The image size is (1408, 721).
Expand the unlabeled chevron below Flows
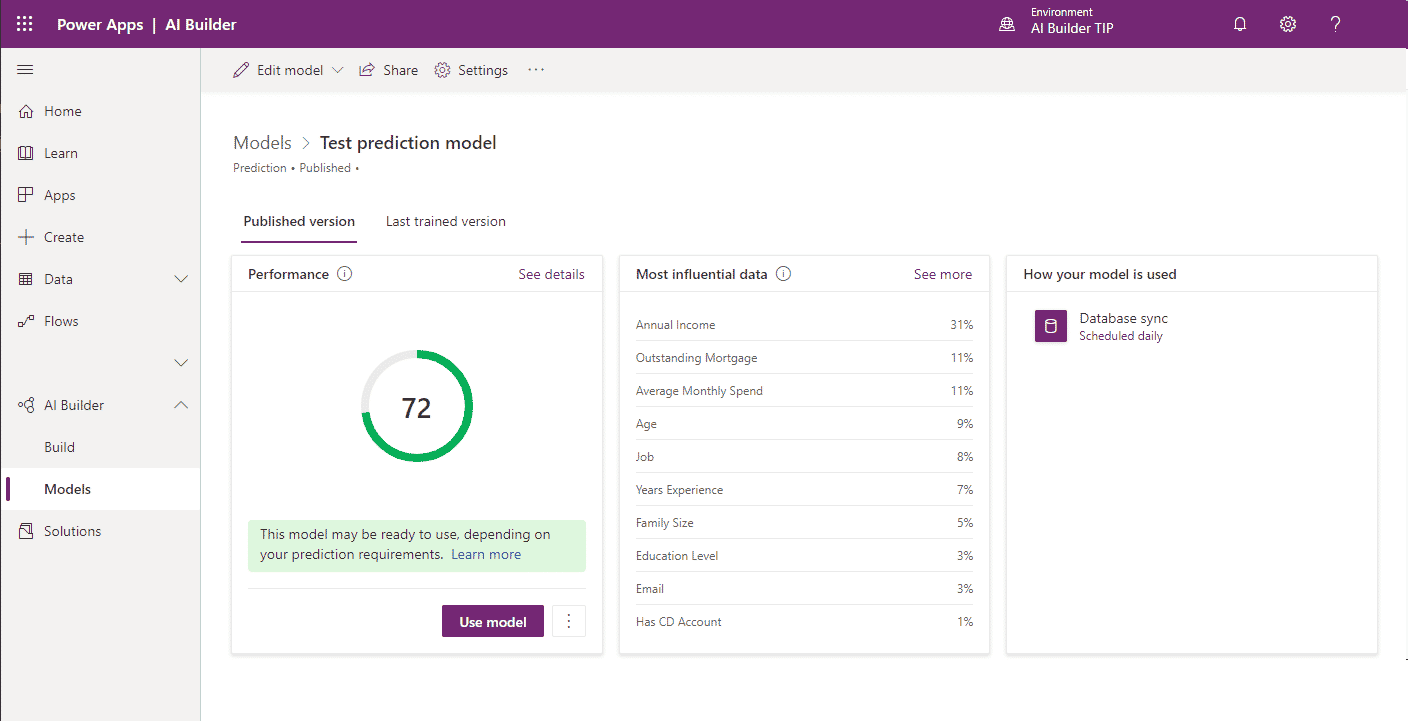(181, 362)
